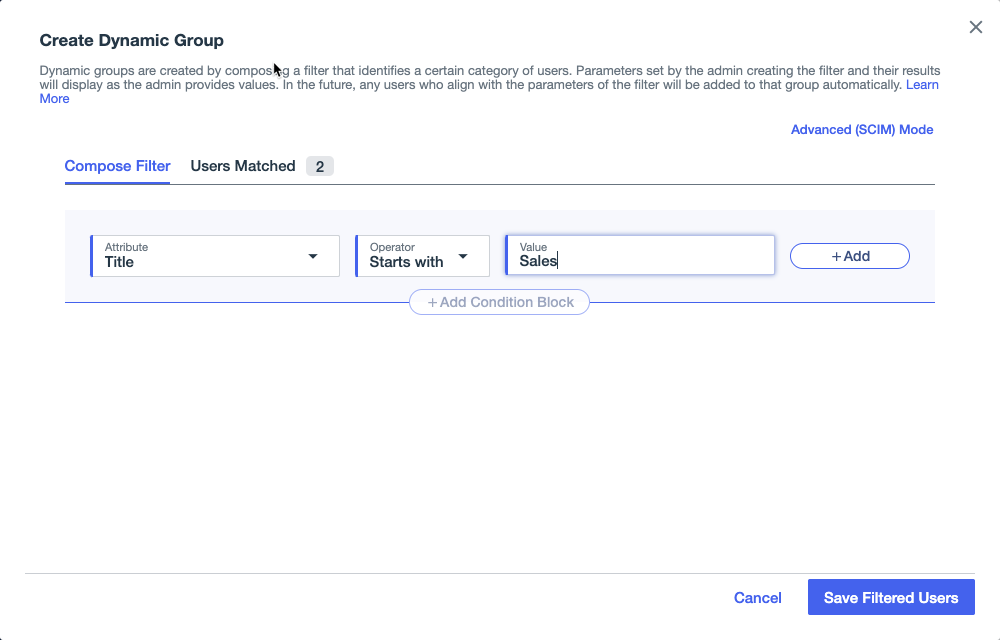Image resolution: width=1000 pixels, height=640 pixels.
Task: Open the Learn More link
Action: pos(922,85)
